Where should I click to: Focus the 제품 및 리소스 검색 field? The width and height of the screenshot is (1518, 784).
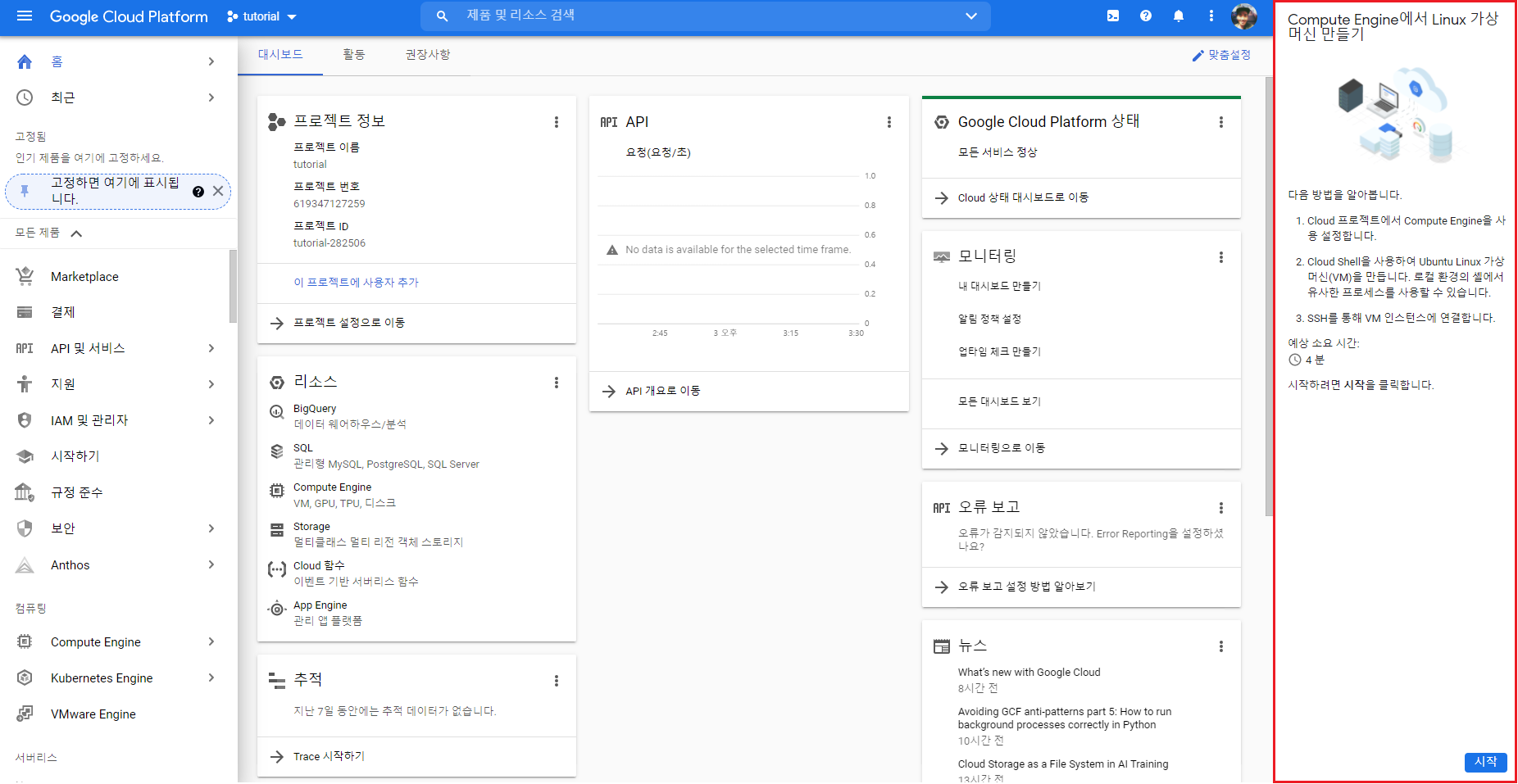[x=705, y=16]
